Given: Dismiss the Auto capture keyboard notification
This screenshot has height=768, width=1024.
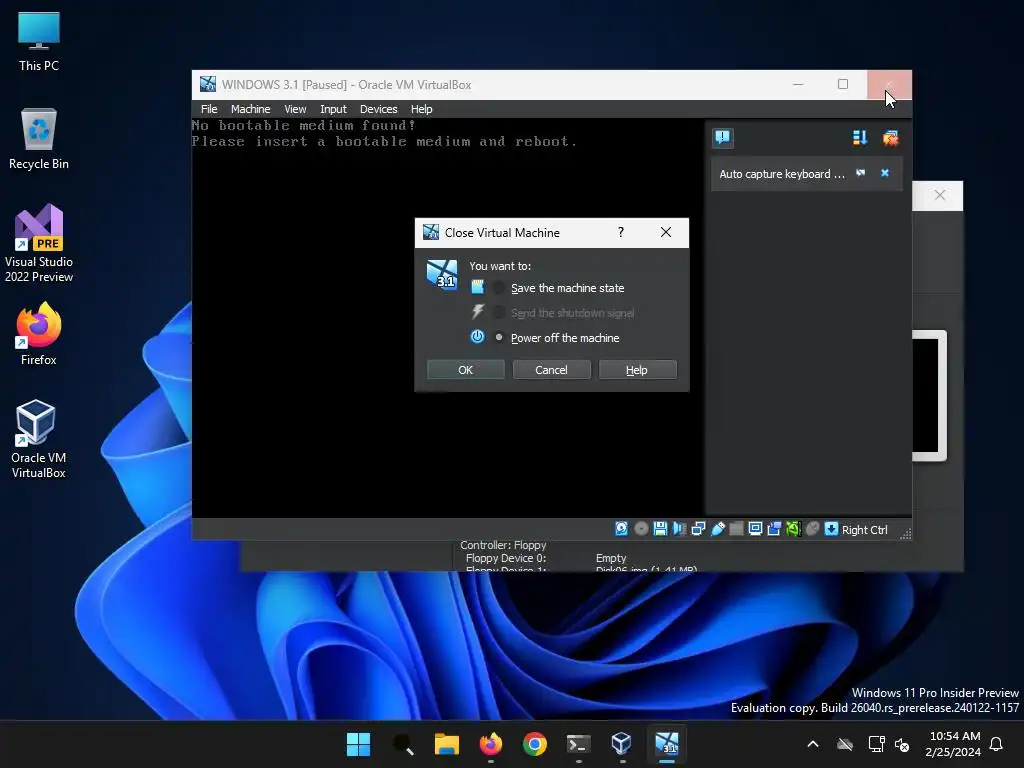Looking at the screenshot, I should tap(885, 173).
